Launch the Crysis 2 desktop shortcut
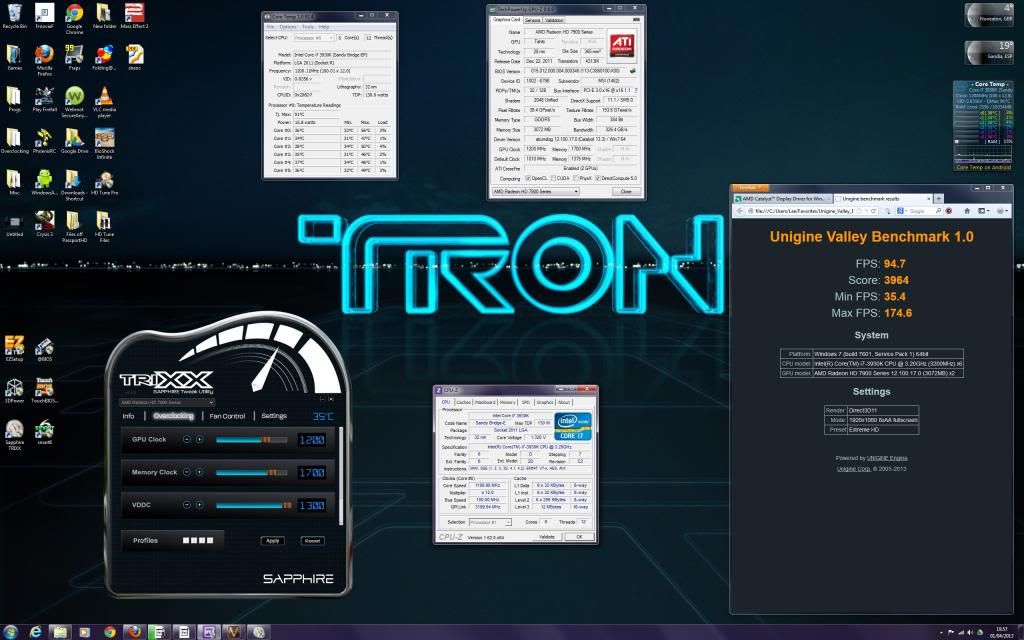 [44, 223]
